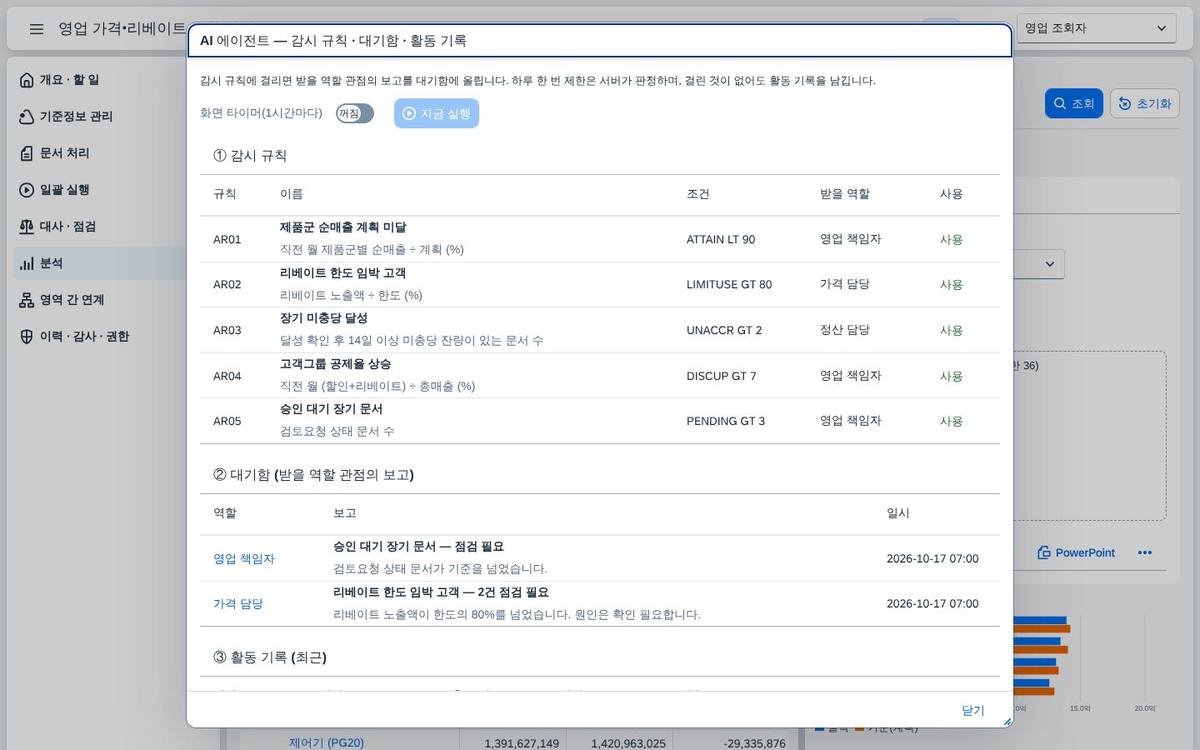Click the dialog title AI 에이전트 — 감시 규칙

[333, 41]
